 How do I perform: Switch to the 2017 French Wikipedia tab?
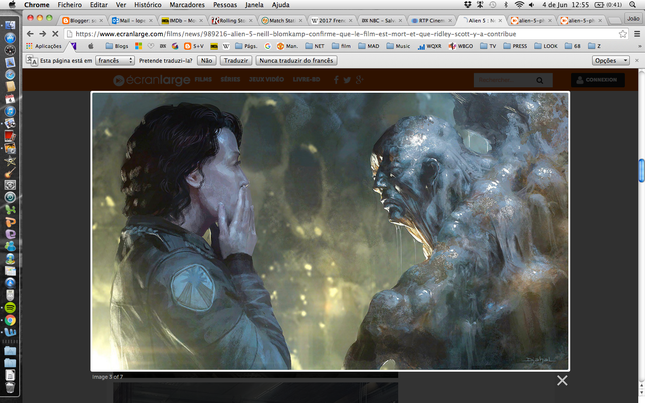332,20
